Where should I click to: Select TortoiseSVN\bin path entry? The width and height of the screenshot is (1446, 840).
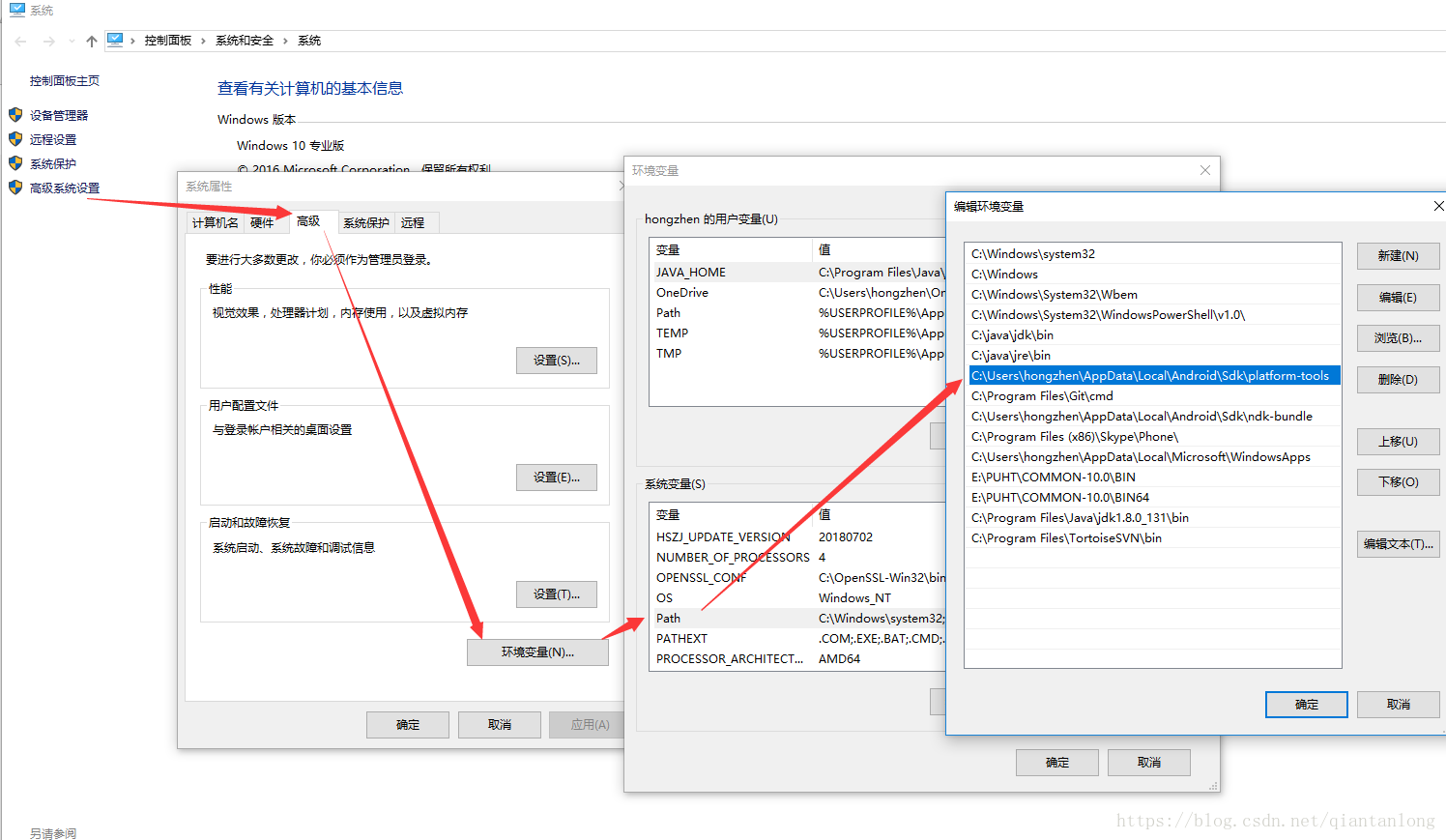pyautogui.click(x=1153, y=538)
